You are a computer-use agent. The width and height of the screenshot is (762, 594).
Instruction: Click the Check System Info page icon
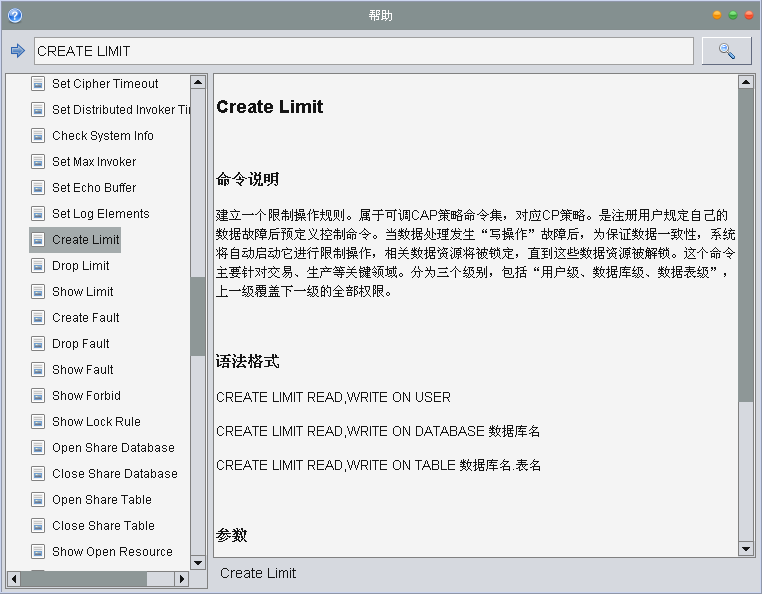pyautogui.click(x=38, y=136)
